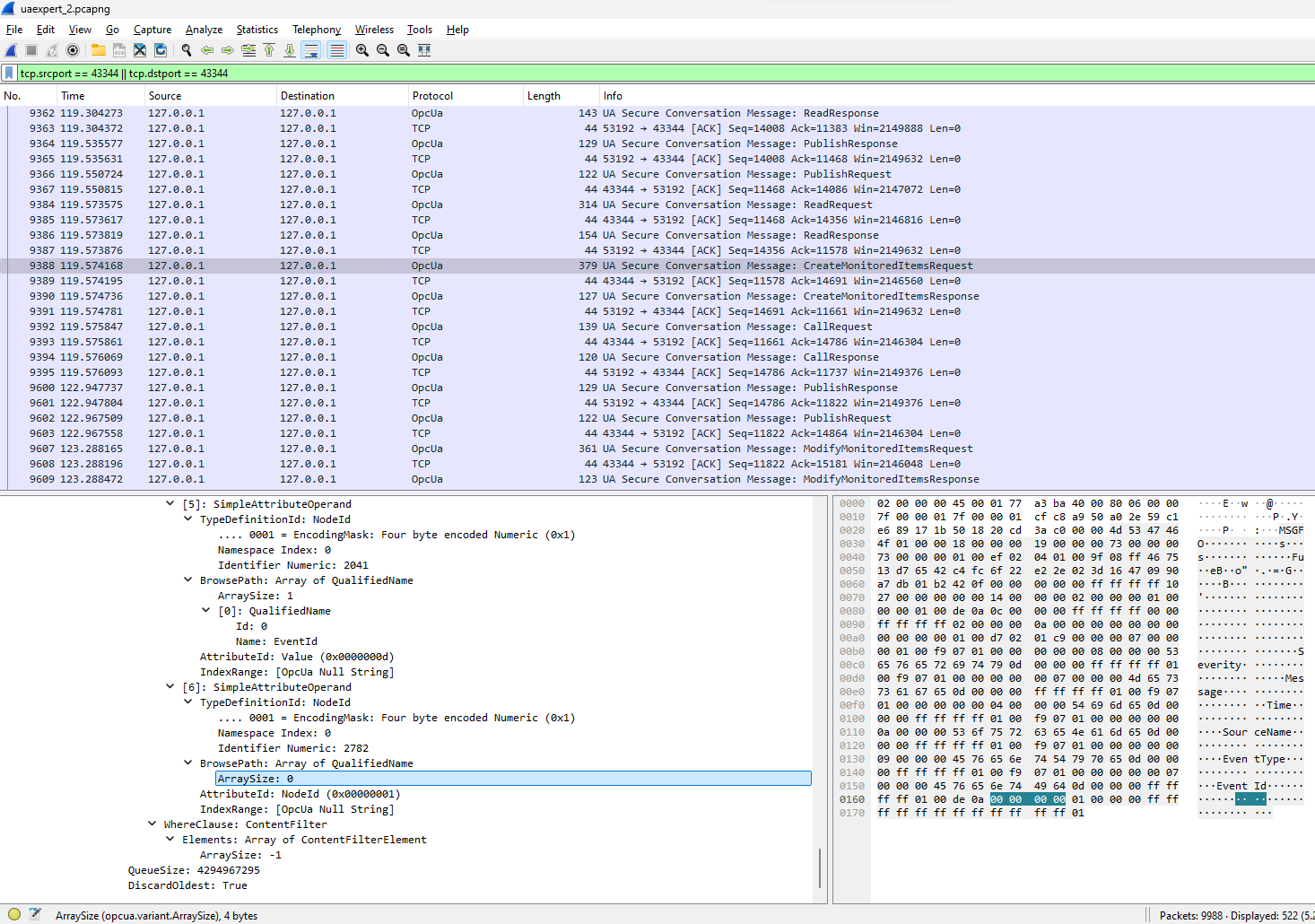Collapse WhereClause: ContentFilter node
1315x924 pixels.
click(x=152, y=824)
